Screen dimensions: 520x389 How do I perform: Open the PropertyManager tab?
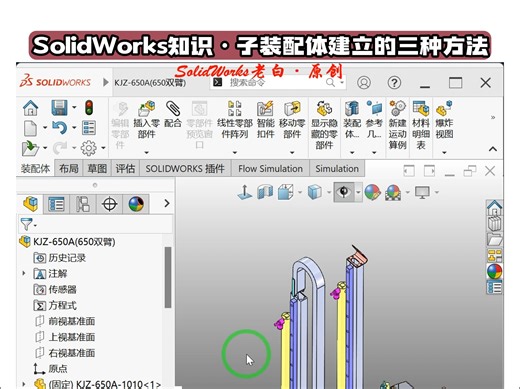pos(56,204)
